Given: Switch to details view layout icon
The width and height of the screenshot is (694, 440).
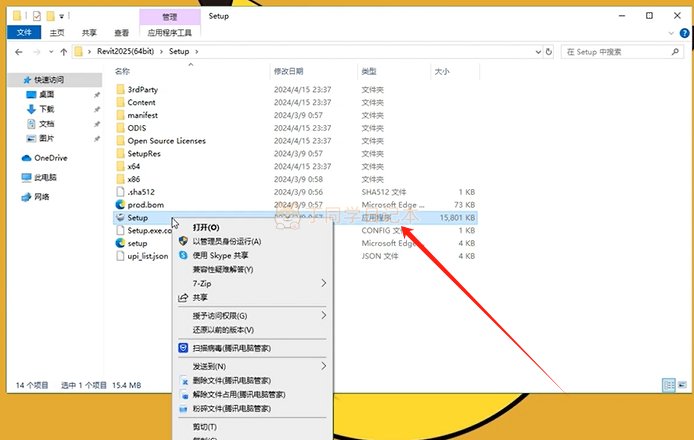Looking at the screenshot, I should point(669,385).
